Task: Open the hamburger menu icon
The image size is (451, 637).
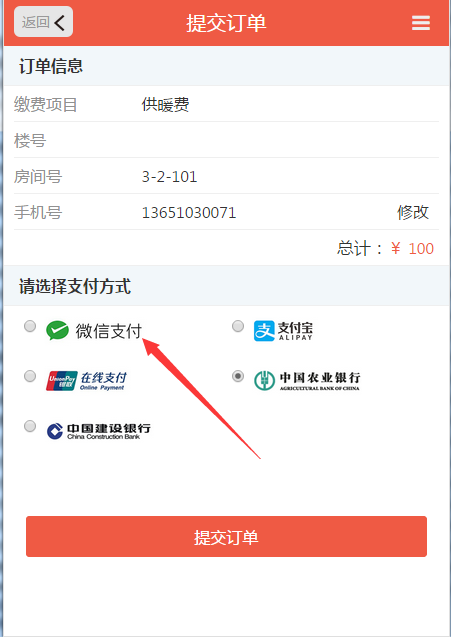Action: [421, 23]
